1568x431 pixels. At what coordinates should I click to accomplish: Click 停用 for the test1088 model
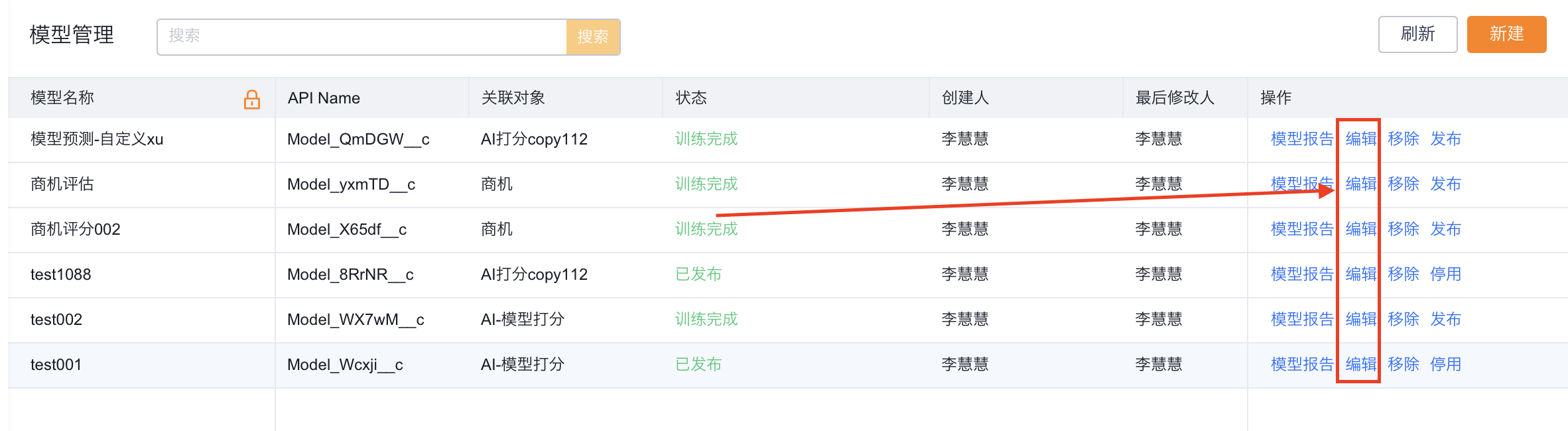[x=1446, y=275]
